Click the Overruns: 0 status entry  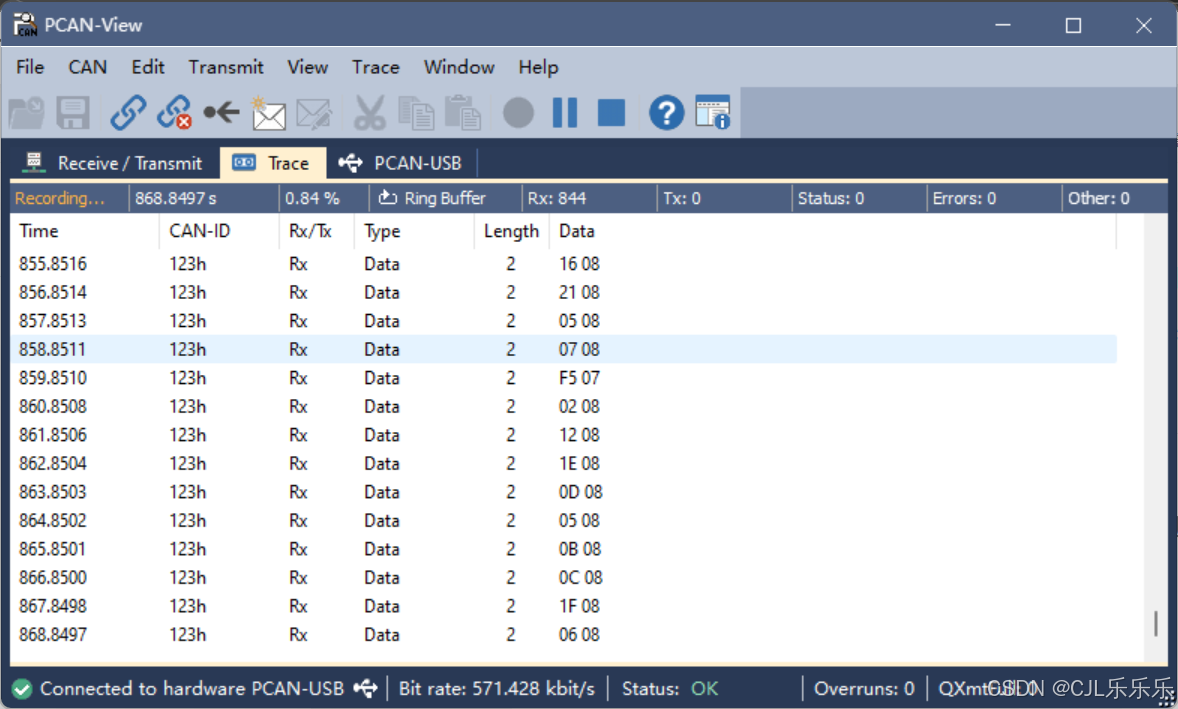864,689
